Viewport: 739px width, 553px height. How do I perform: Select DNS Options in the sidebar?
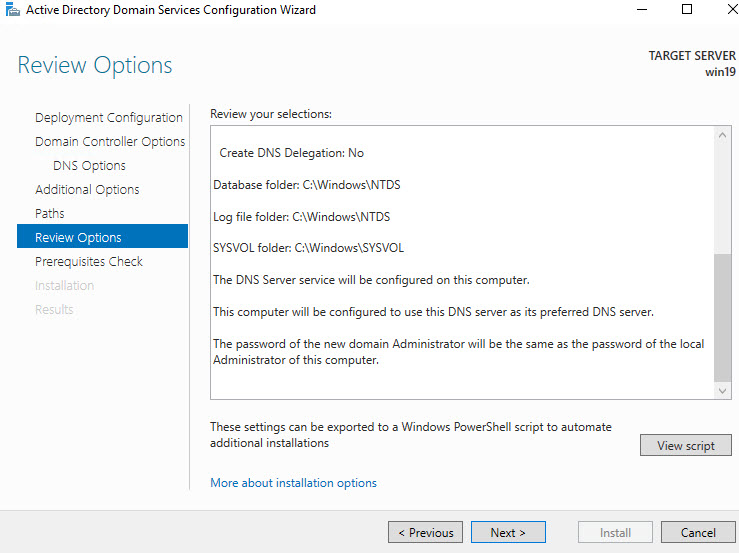[89, 166]
